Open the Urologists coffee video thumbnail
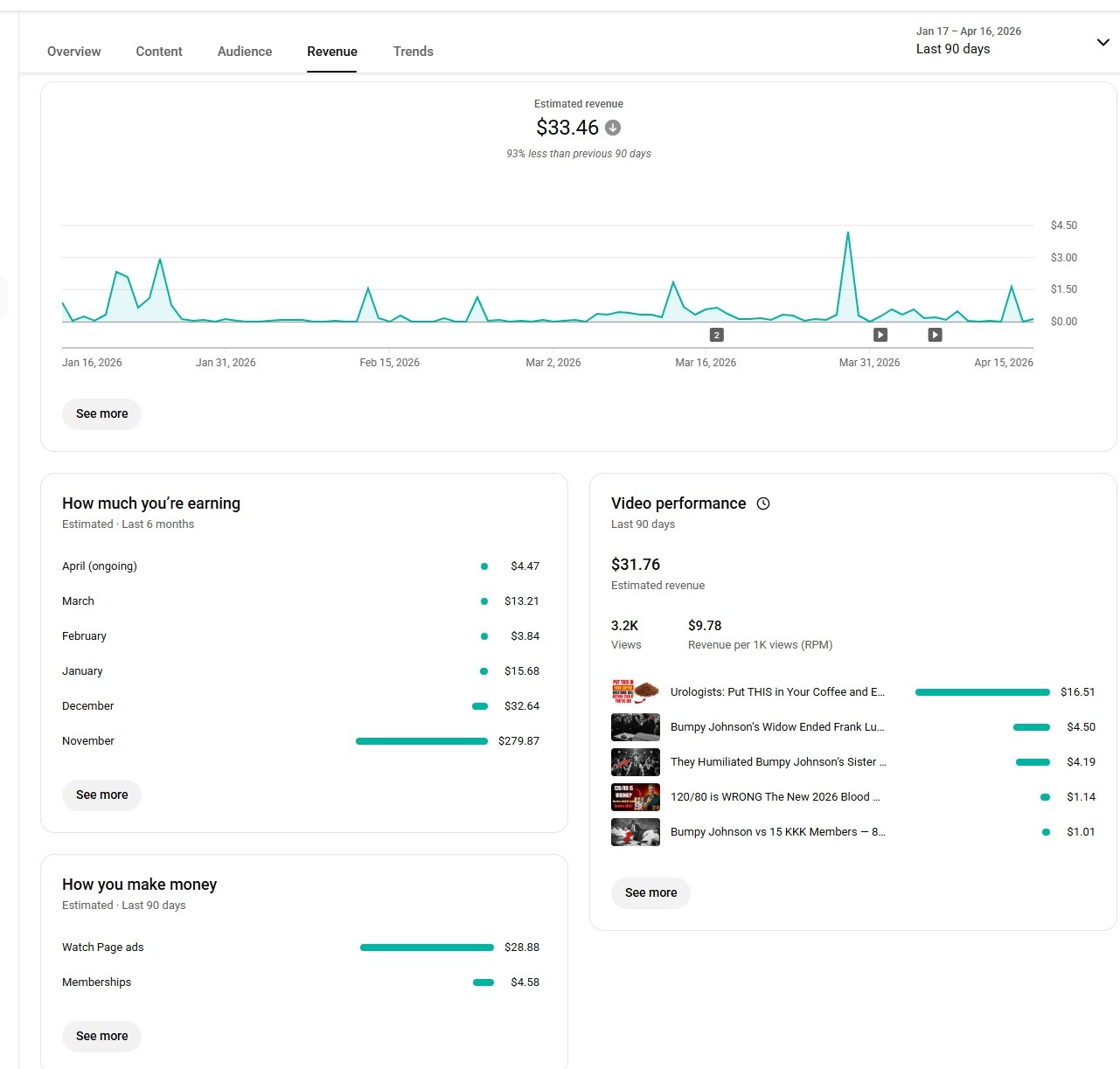 point(636,692)
